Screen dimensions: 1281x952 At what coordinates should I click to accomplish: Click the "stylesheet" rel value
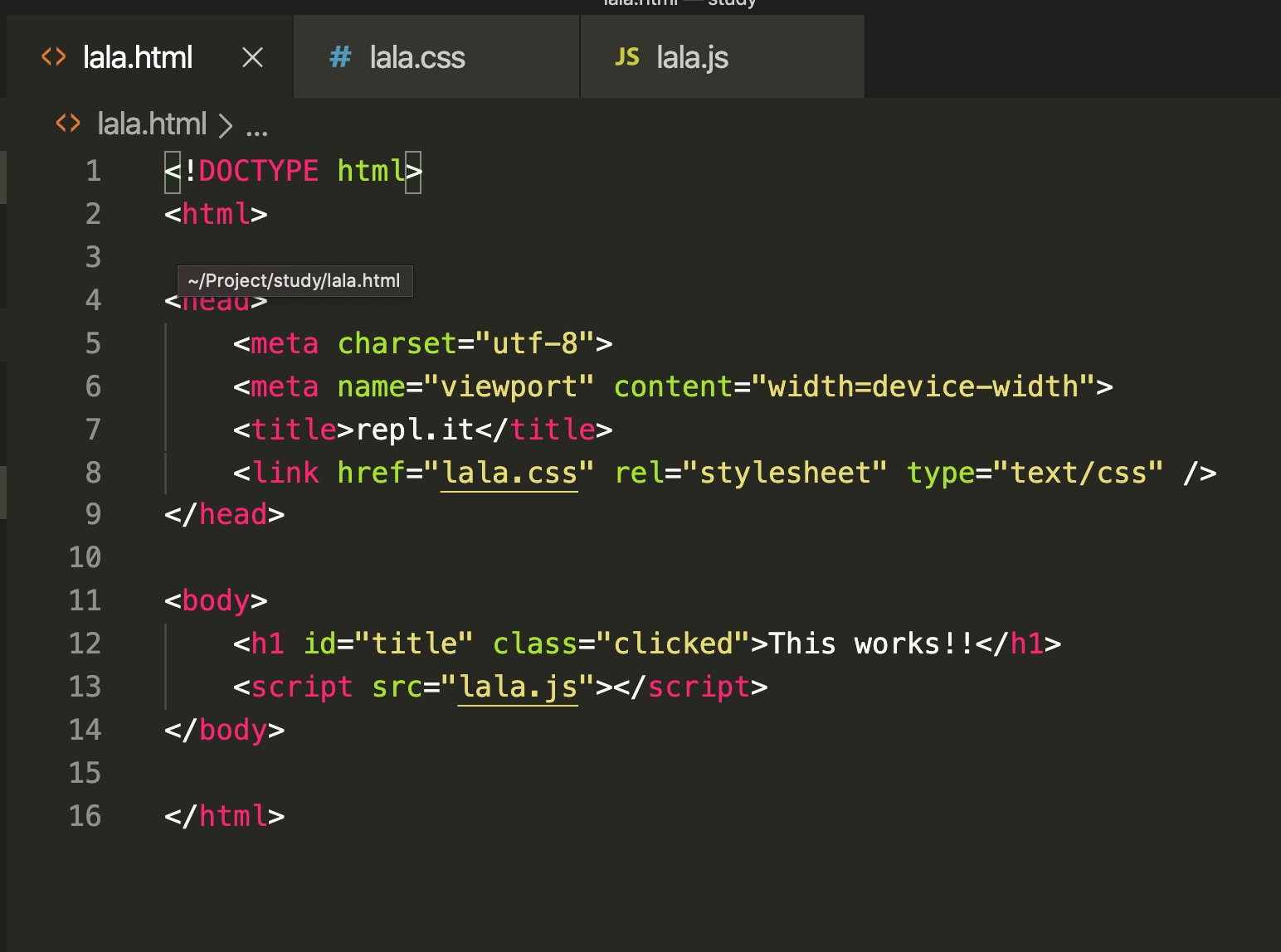(784, 473)
